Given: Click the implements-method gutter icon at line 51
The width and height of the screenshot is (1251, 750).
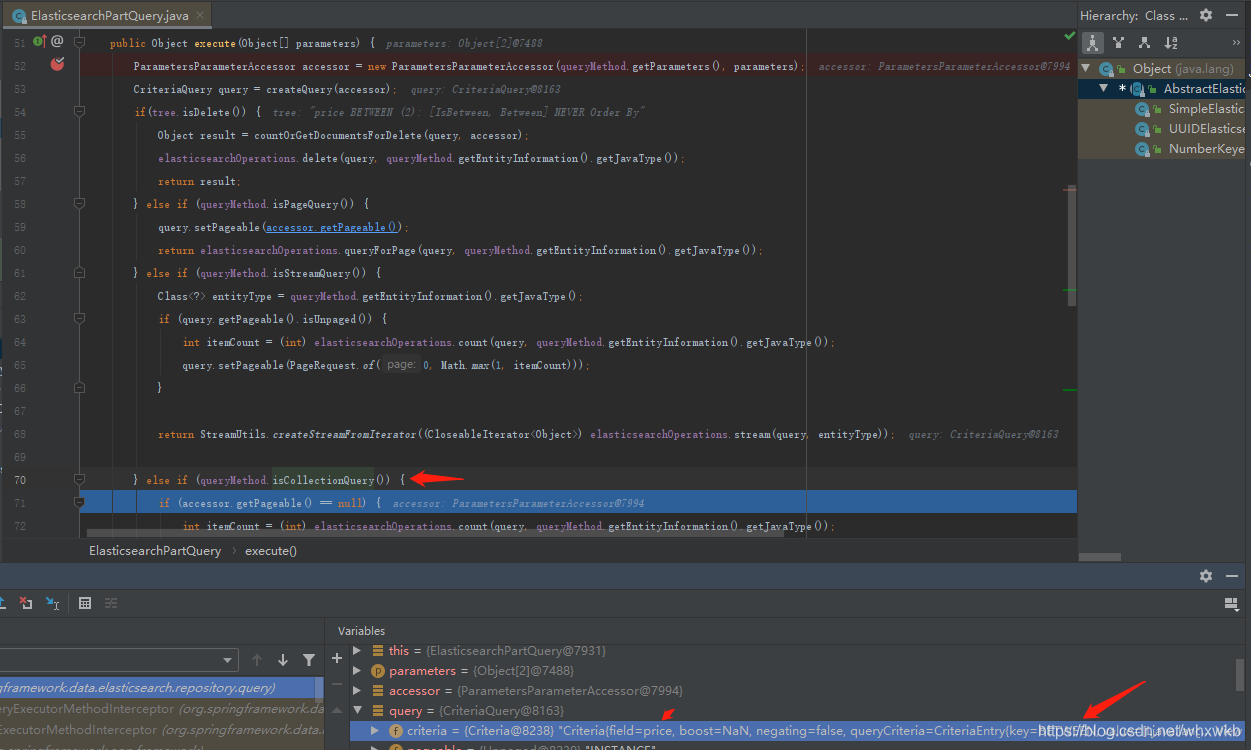Looking at the screenshot, I should [39, 41].
